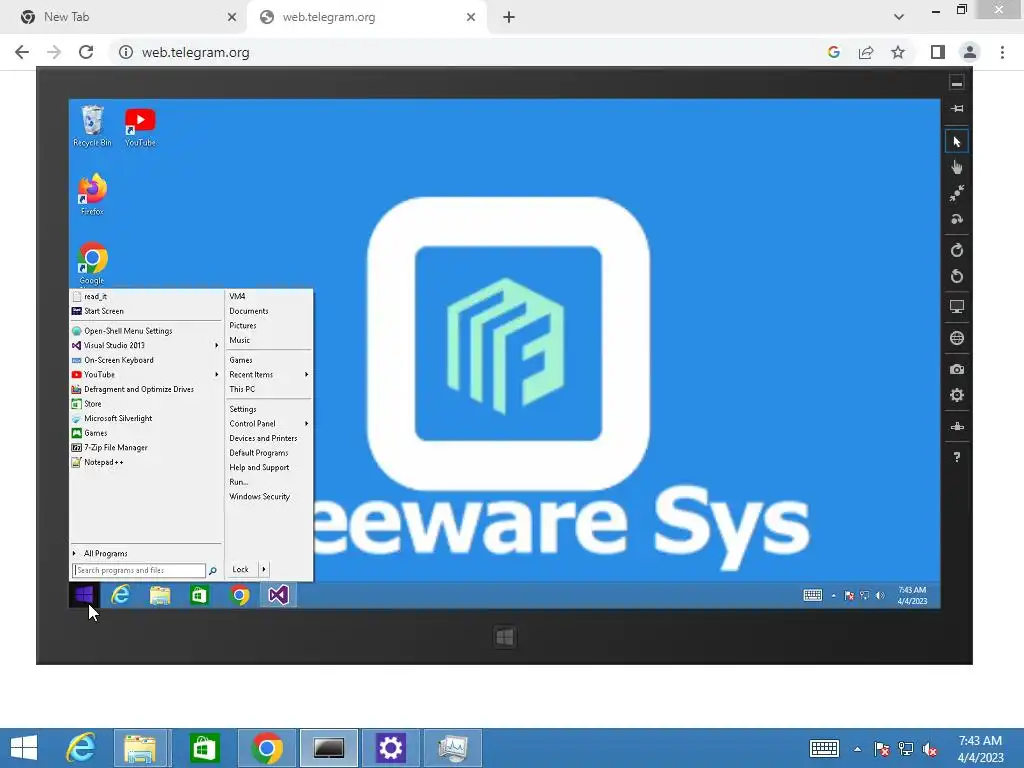The height and width of the screenshot is (768, 1024).
Task: Click the Windows hardware button below emulator screen
Action: tap(504, 637)
